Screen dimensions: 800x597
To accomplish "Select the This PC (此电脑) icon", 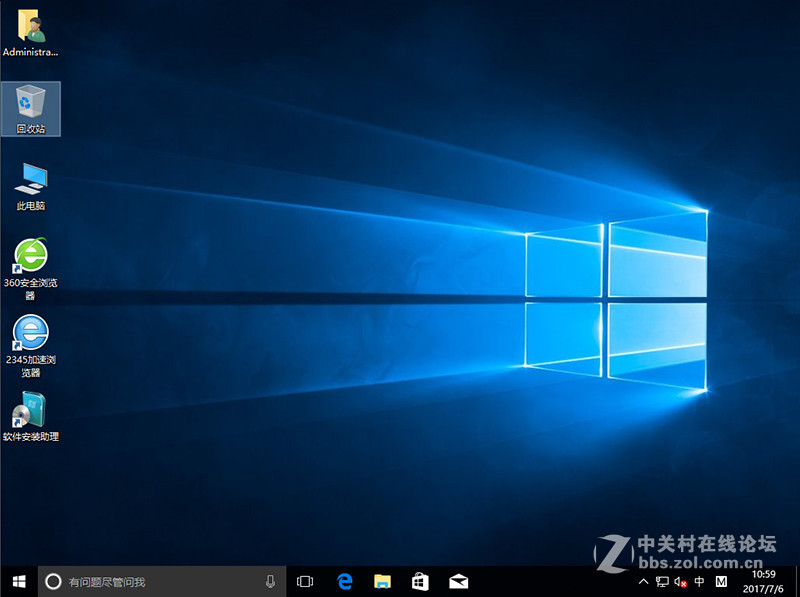I will [x=31, y=186].
